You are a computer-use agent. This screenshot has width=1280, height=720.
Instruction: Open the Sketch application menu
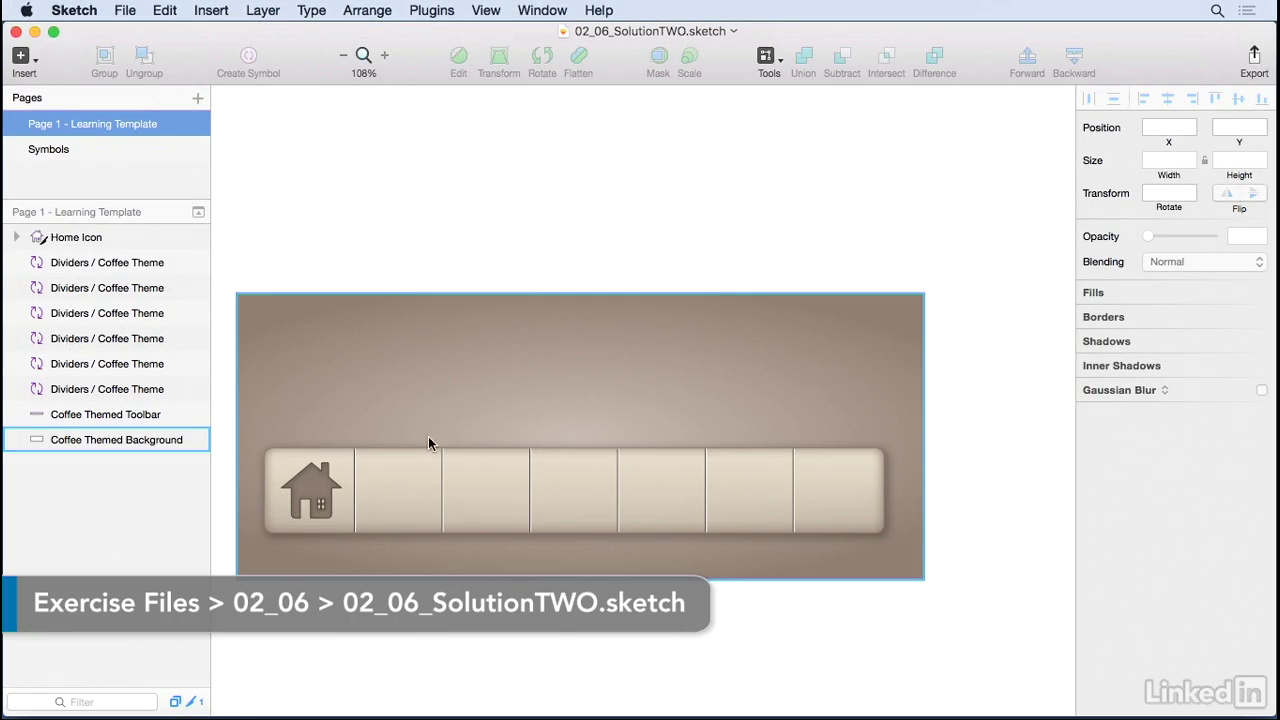[74, 11]
